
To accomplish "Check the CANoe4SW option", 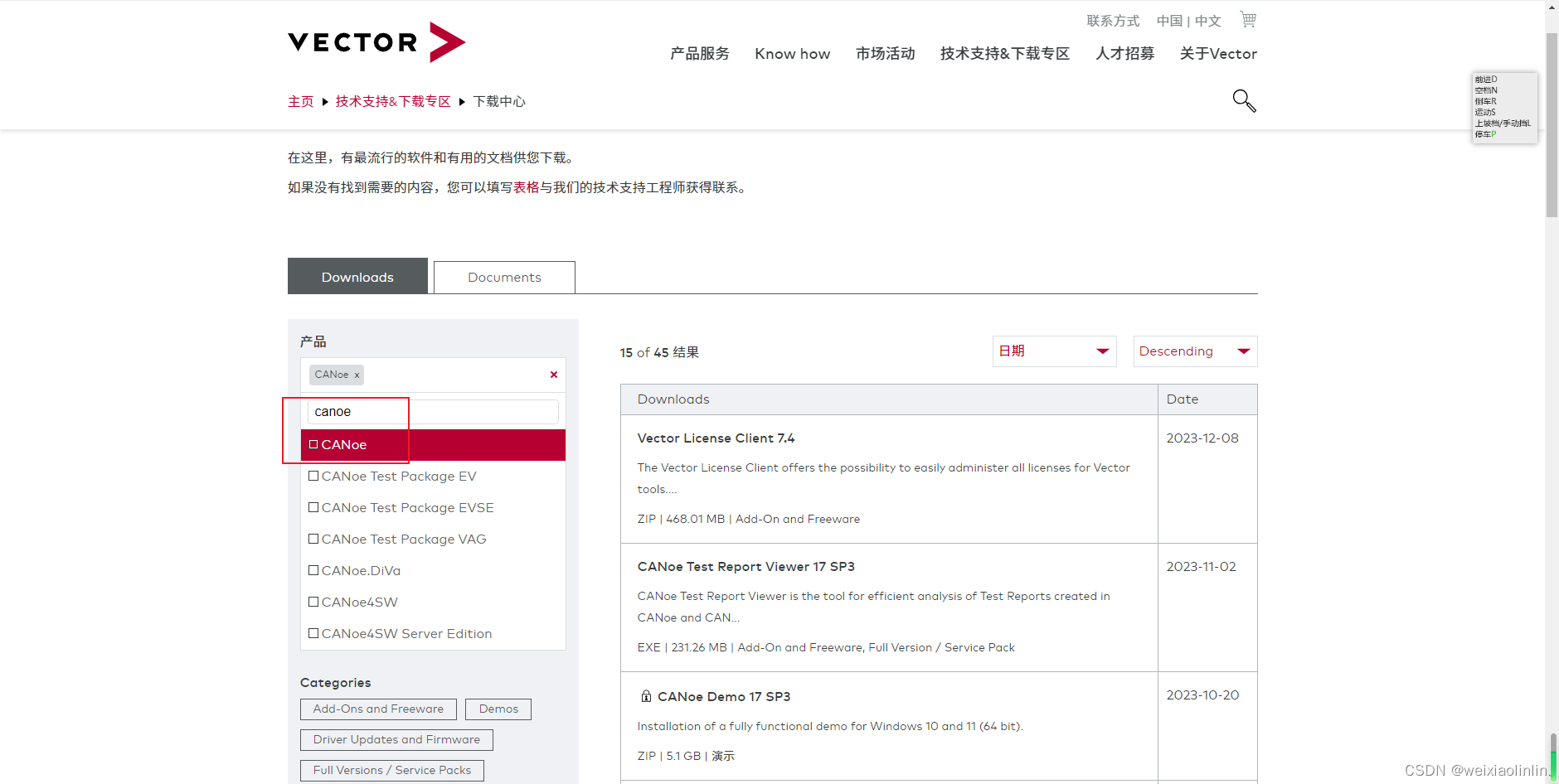I will [x=313, y=602].
